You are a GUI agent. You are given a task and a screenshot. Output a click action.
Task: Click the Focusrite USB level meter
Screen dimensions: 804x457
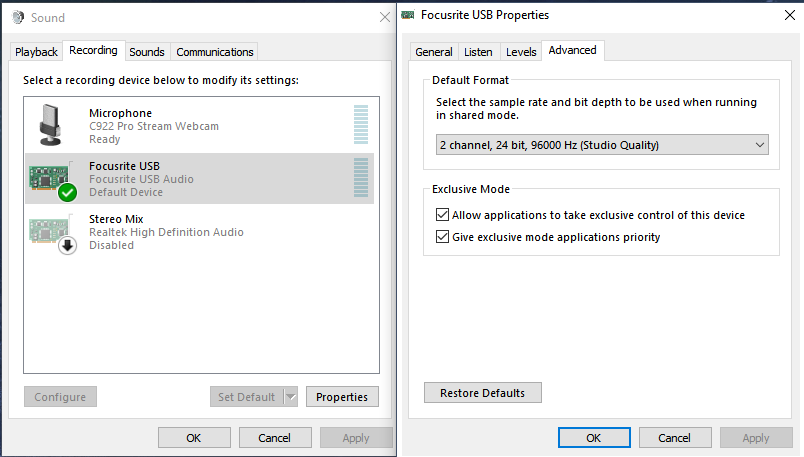click(361, 178)
